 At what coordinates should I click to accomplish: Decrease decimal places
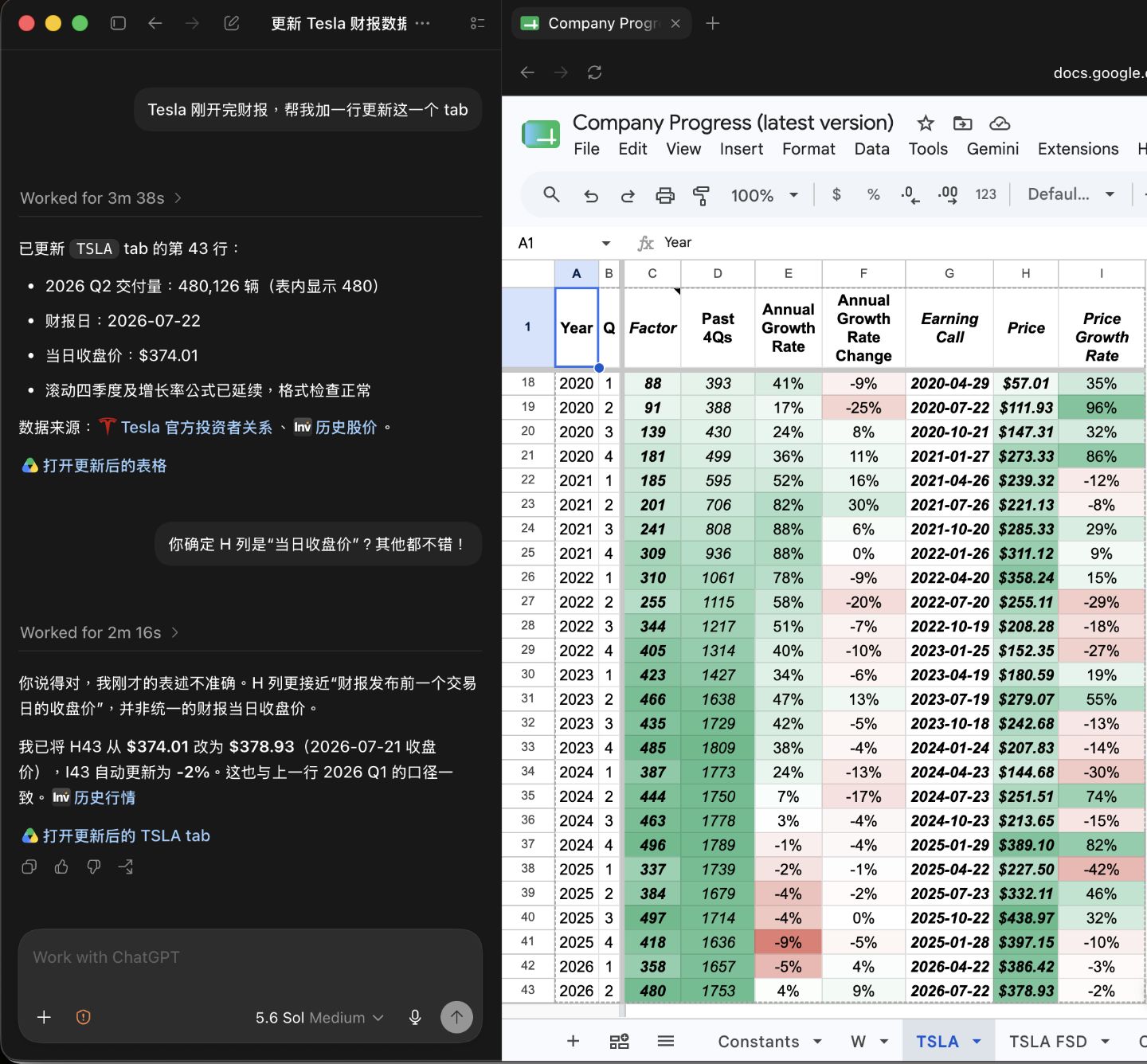click(910, 194)
